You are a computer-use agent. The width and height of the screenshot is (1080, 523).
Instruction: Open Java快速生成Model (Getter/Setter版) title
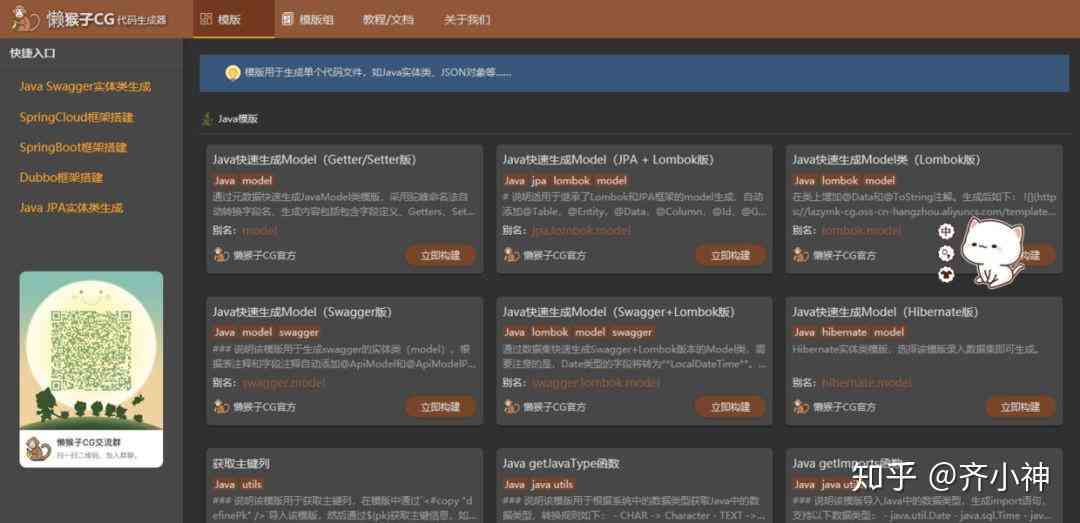314,160
